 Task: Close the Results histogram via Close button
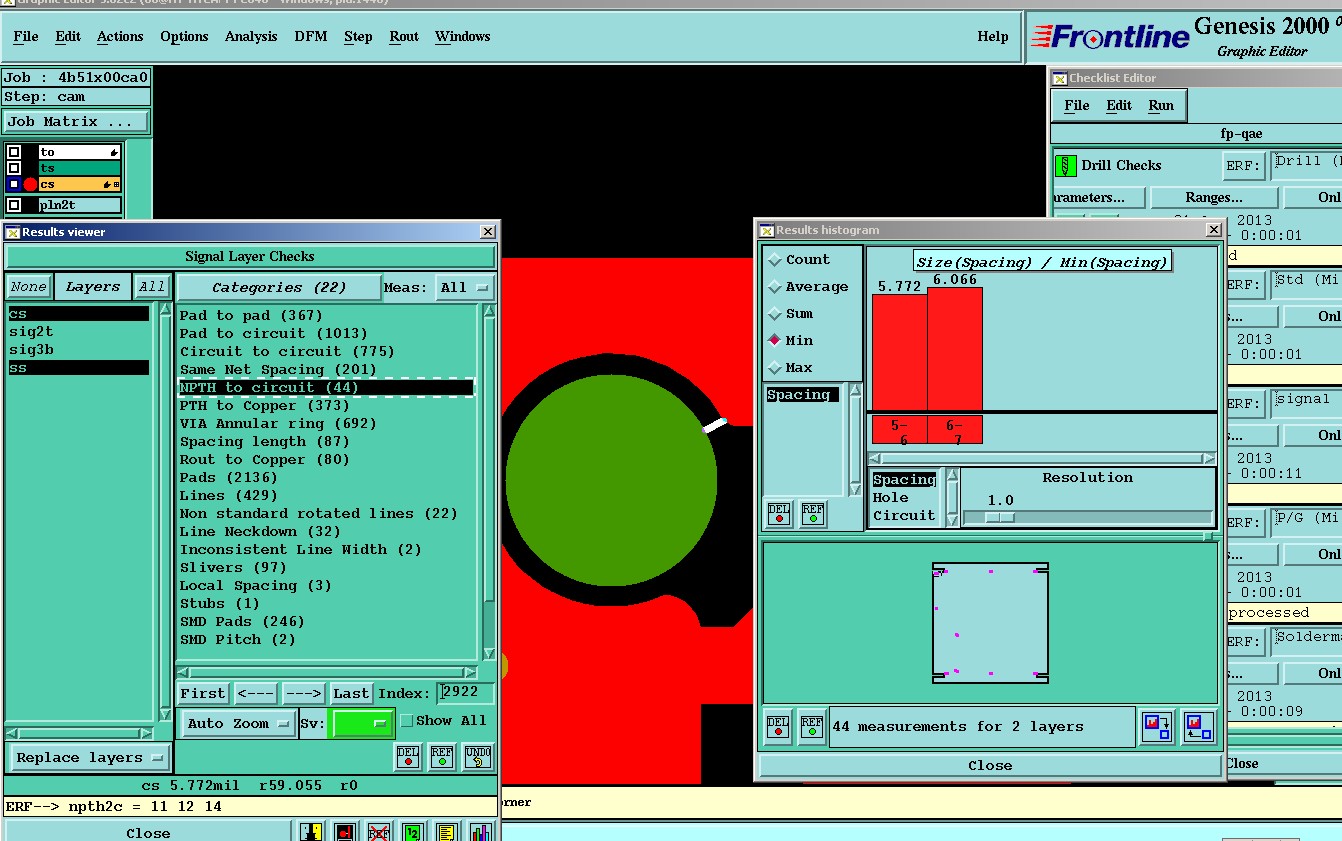tap(990, 765)
